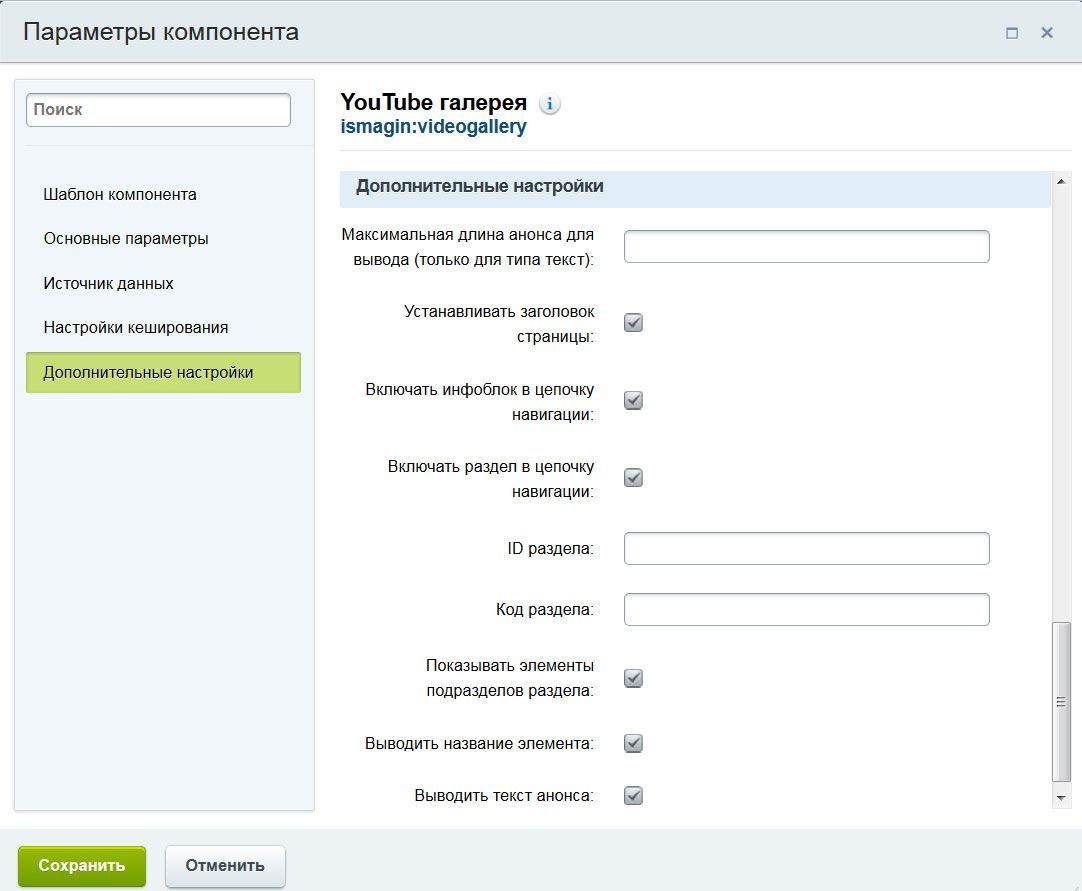Uncheck Показывать элементы подразделов раздела
This screenshot has height=891, width=1082.
(x=633, y=678)
